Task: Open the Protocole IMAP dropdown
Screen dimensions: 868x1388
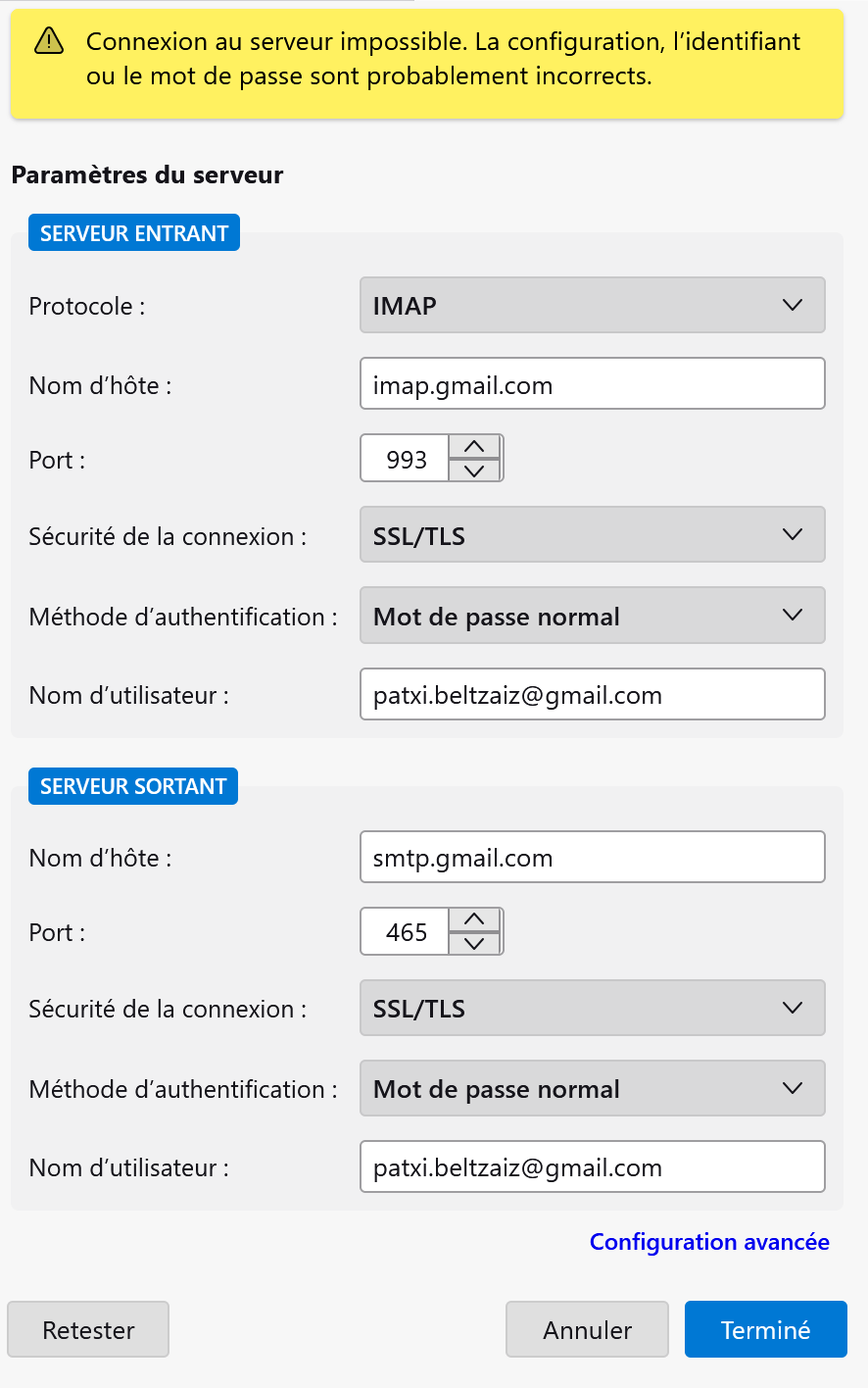Action: [x=592, y=306]
